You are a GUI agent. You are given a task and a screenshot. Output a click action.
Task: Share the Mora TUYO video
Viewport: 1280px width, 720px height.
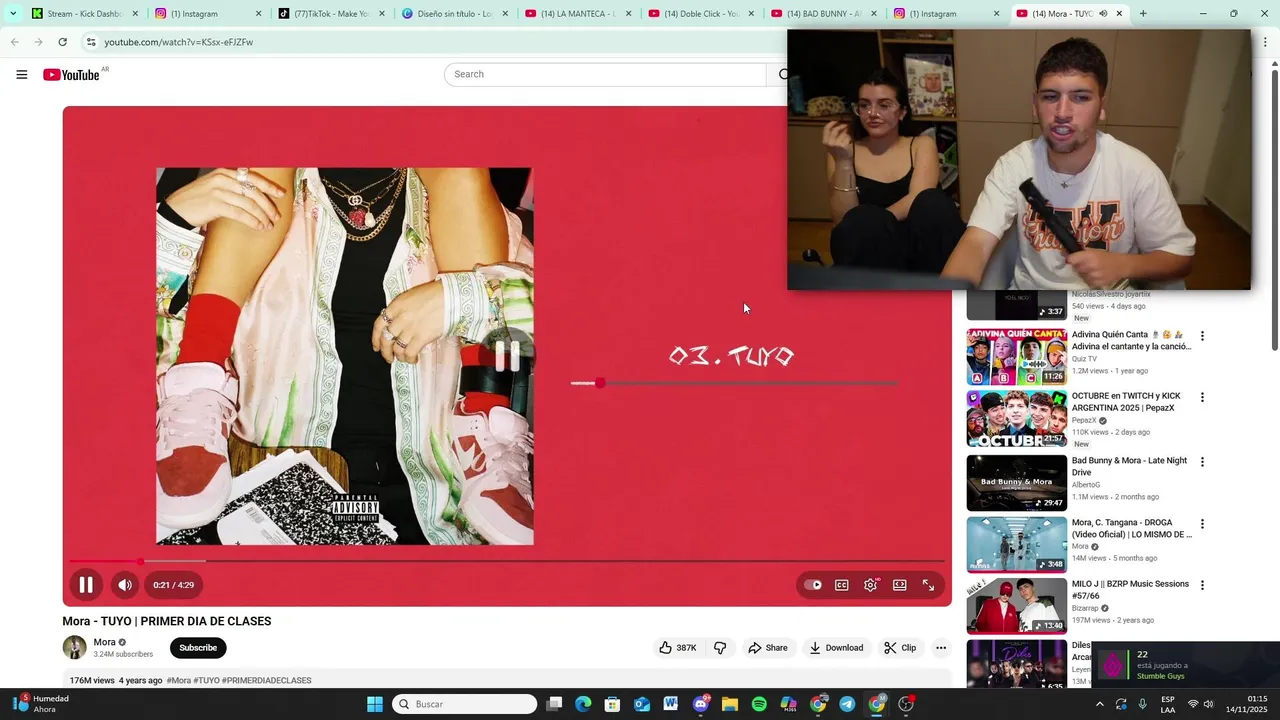coord(768,648)
